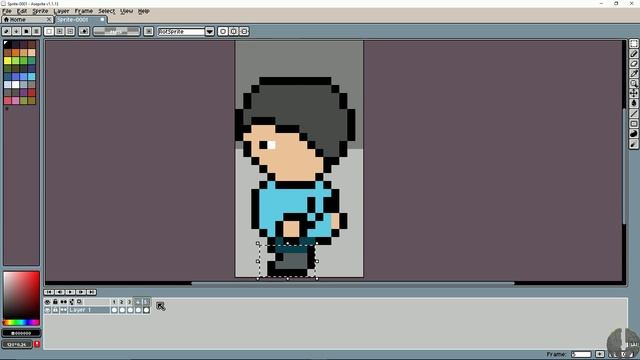Viewport: 640px width, 360px height.
Task: Select the Eyedropper tool
Action: pyautogui.click(x=633, y=73)
